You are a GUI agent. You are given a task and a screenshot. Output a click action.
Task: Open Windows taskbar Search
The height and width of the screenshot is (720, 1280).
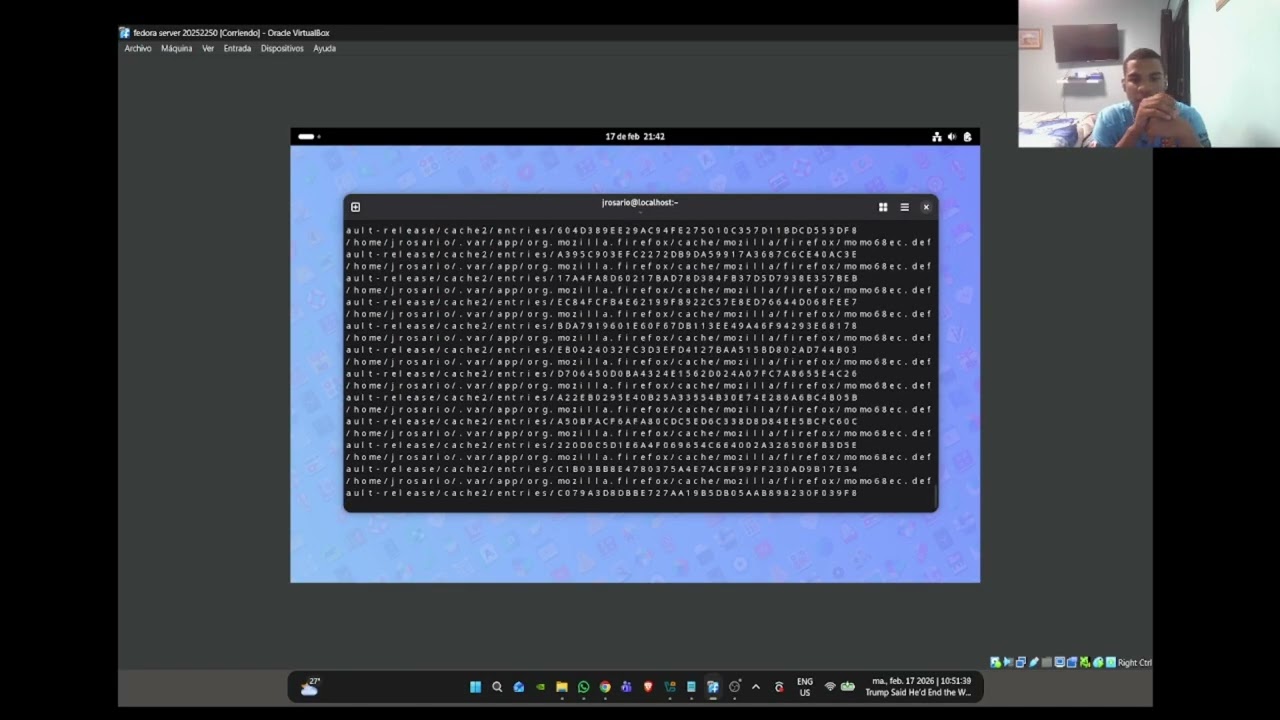497,687
